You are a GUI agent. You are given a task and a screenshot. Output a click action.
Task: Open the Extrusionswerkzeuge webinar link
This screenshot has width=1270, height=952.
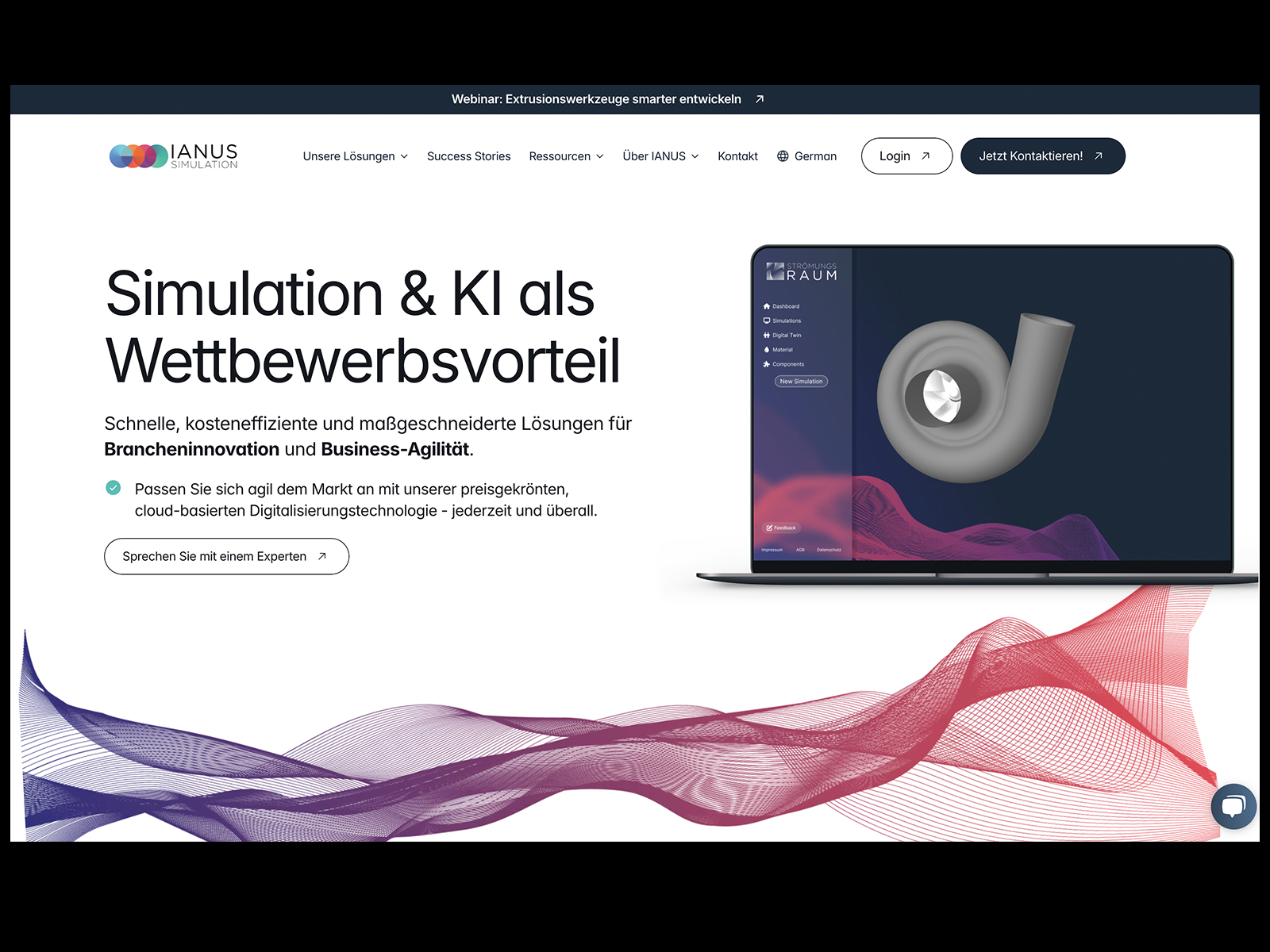click(x=596, y=99)
